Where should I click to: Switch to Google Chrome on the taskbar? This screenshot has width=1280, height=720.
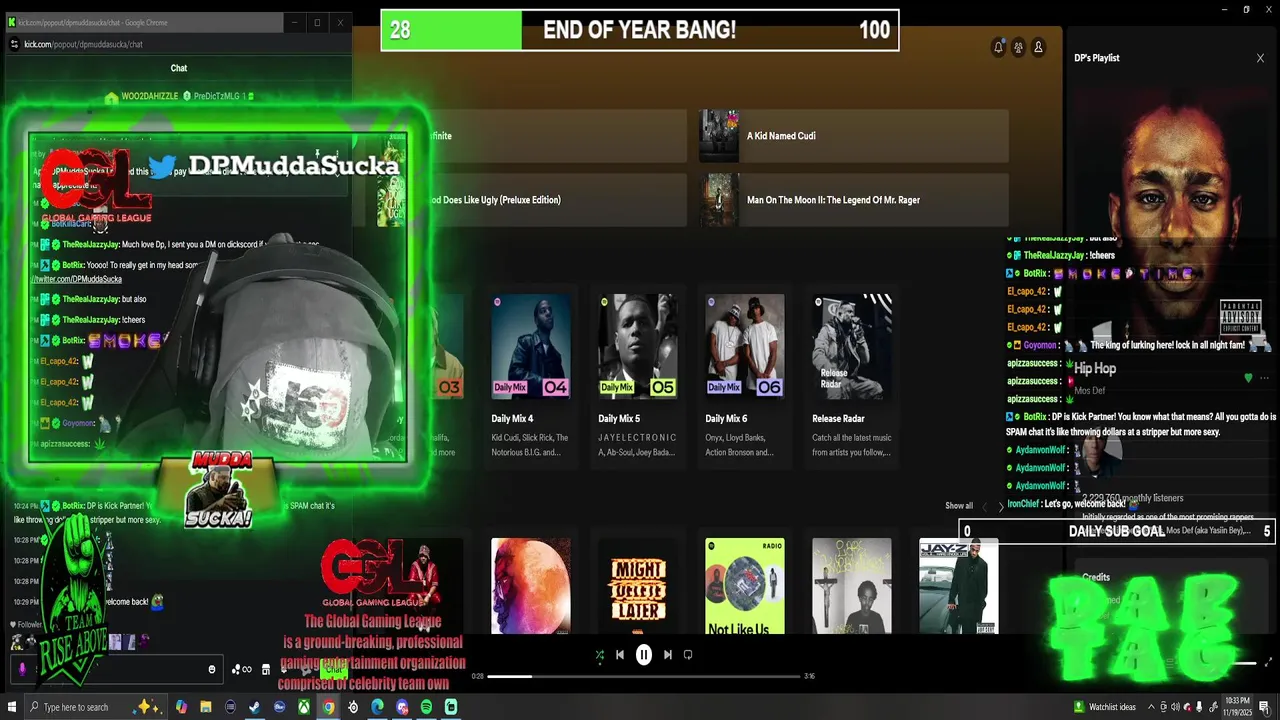click(x=328, y=707)
